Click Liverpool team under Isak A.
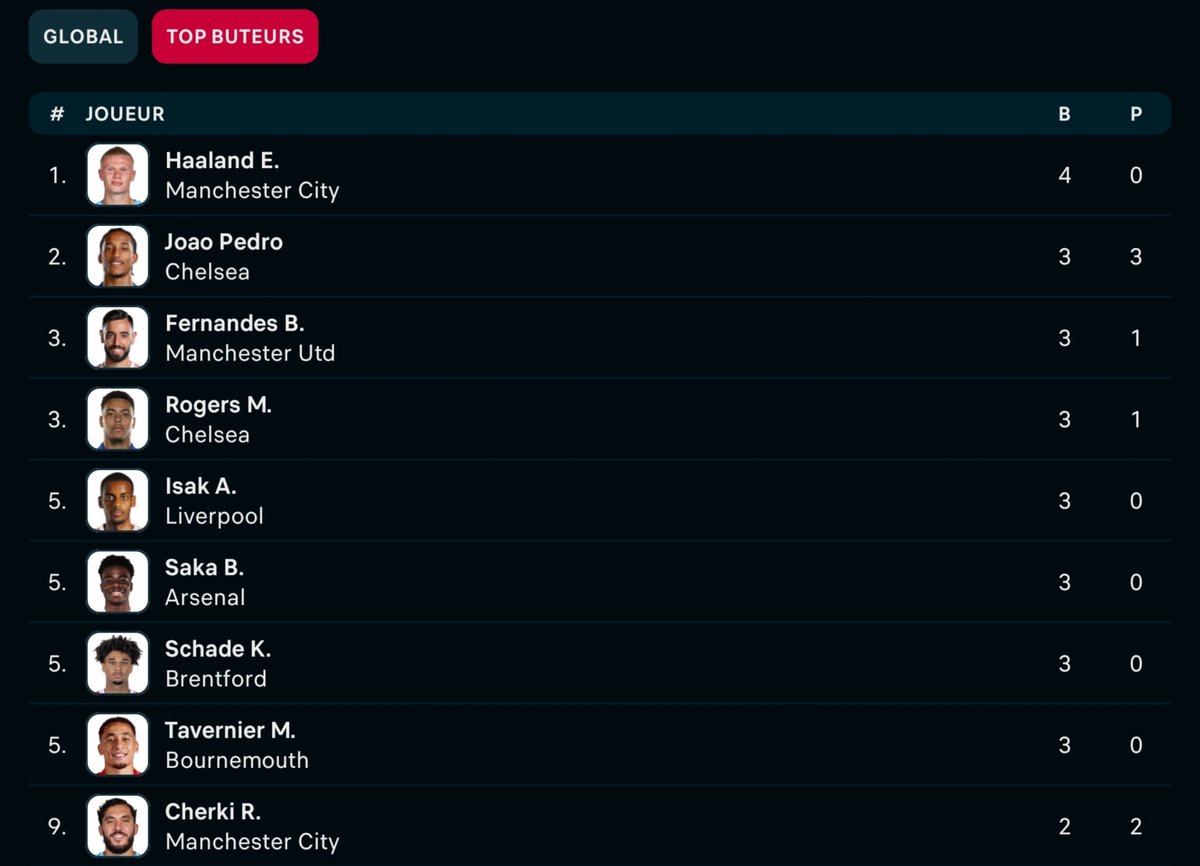The width and height of the screenshot is (1200, 866). coord(214,516)
